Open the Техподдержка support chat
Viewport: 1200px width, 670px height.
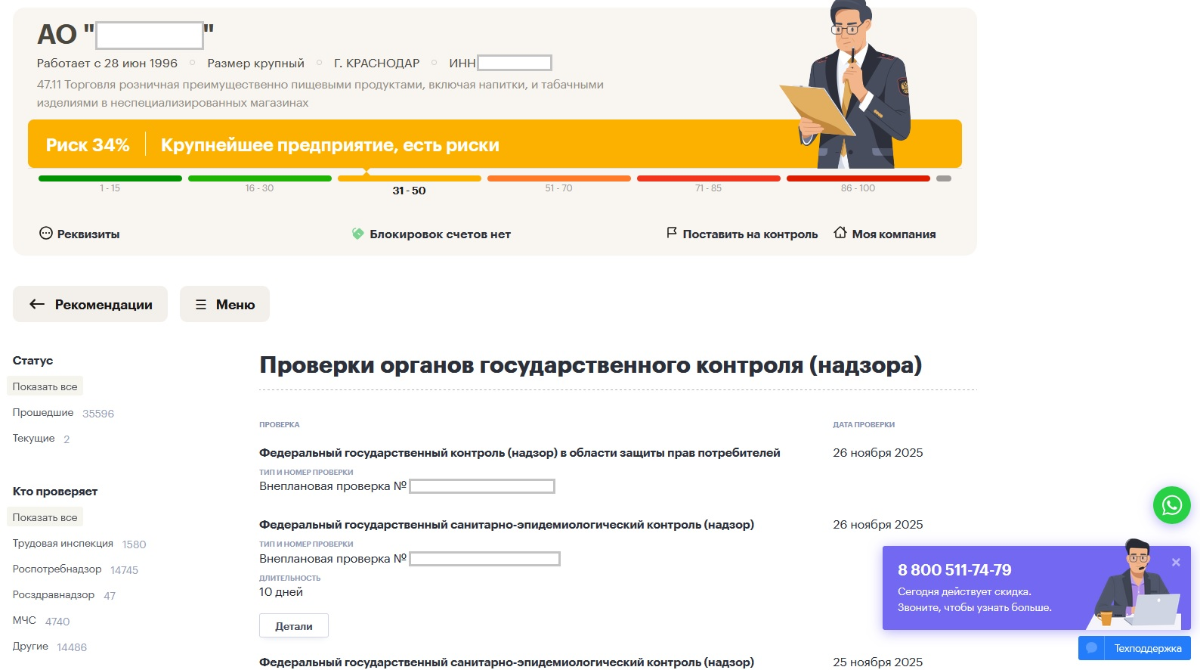[x=1135, y=648]
